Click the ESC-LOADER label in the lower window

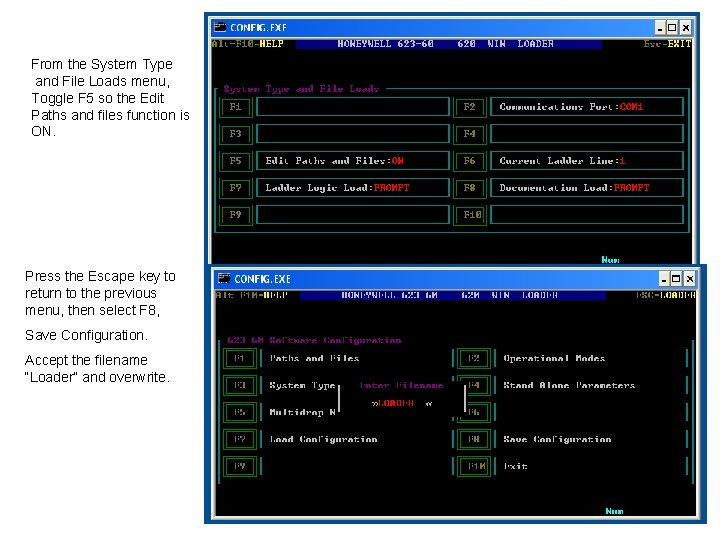666,295
